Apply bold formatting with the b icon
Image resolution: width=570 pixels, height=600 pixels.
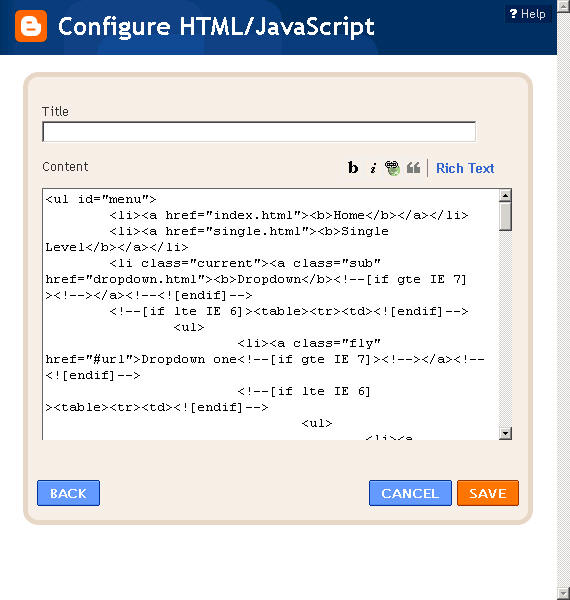tap(353, 168)
